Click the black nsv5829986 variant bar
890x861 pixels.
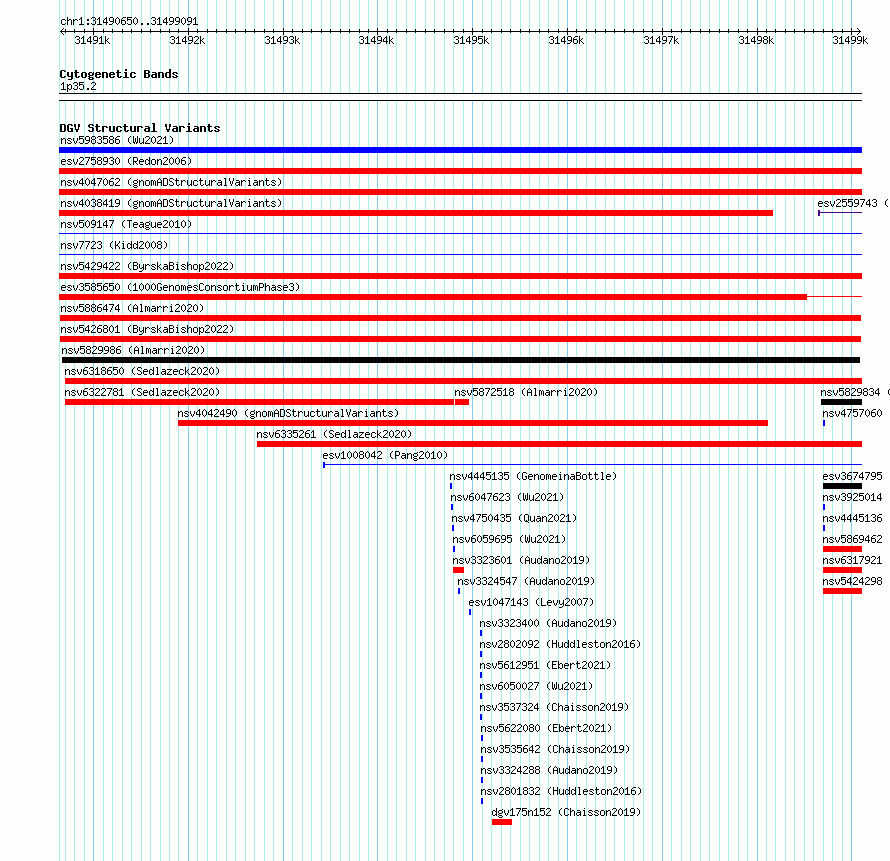461,360
